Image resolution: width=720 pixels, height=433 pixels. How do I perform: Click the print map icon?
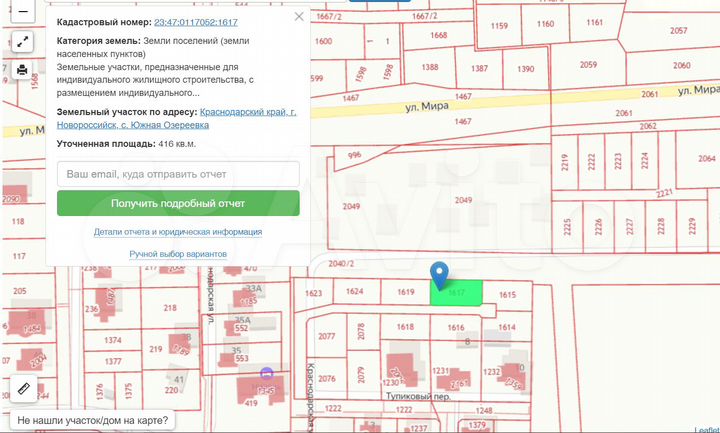click(x=22, y=70)
